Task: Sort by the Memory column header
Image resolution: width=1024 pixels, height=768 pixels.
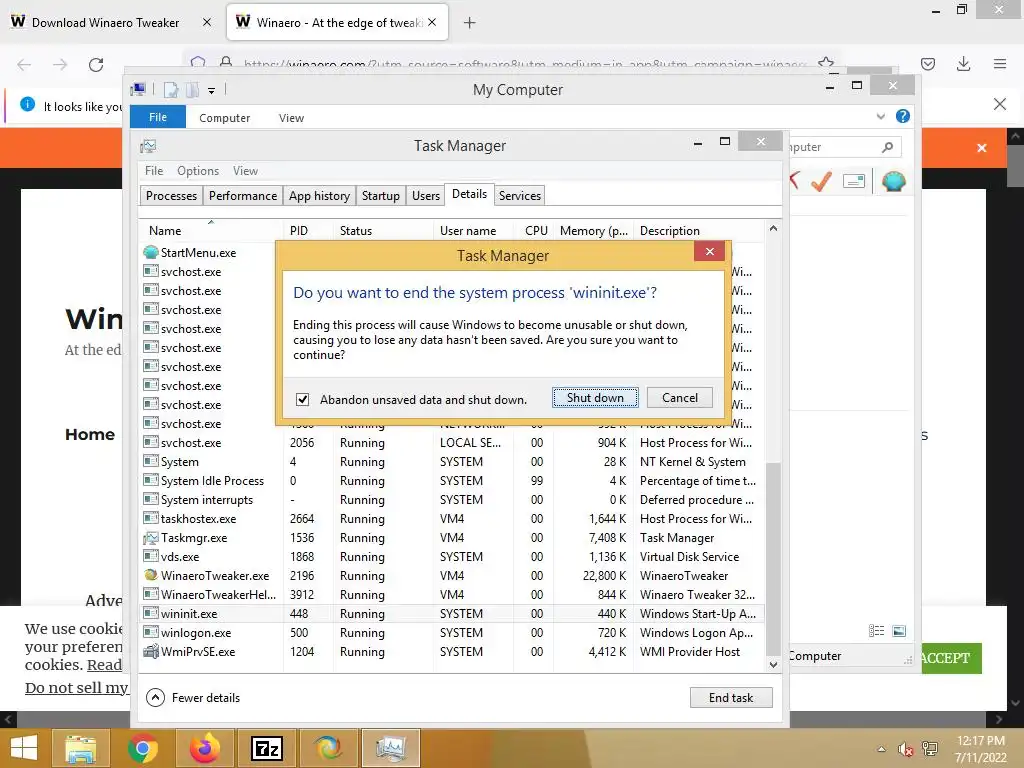Action: [x=594, y=231]
